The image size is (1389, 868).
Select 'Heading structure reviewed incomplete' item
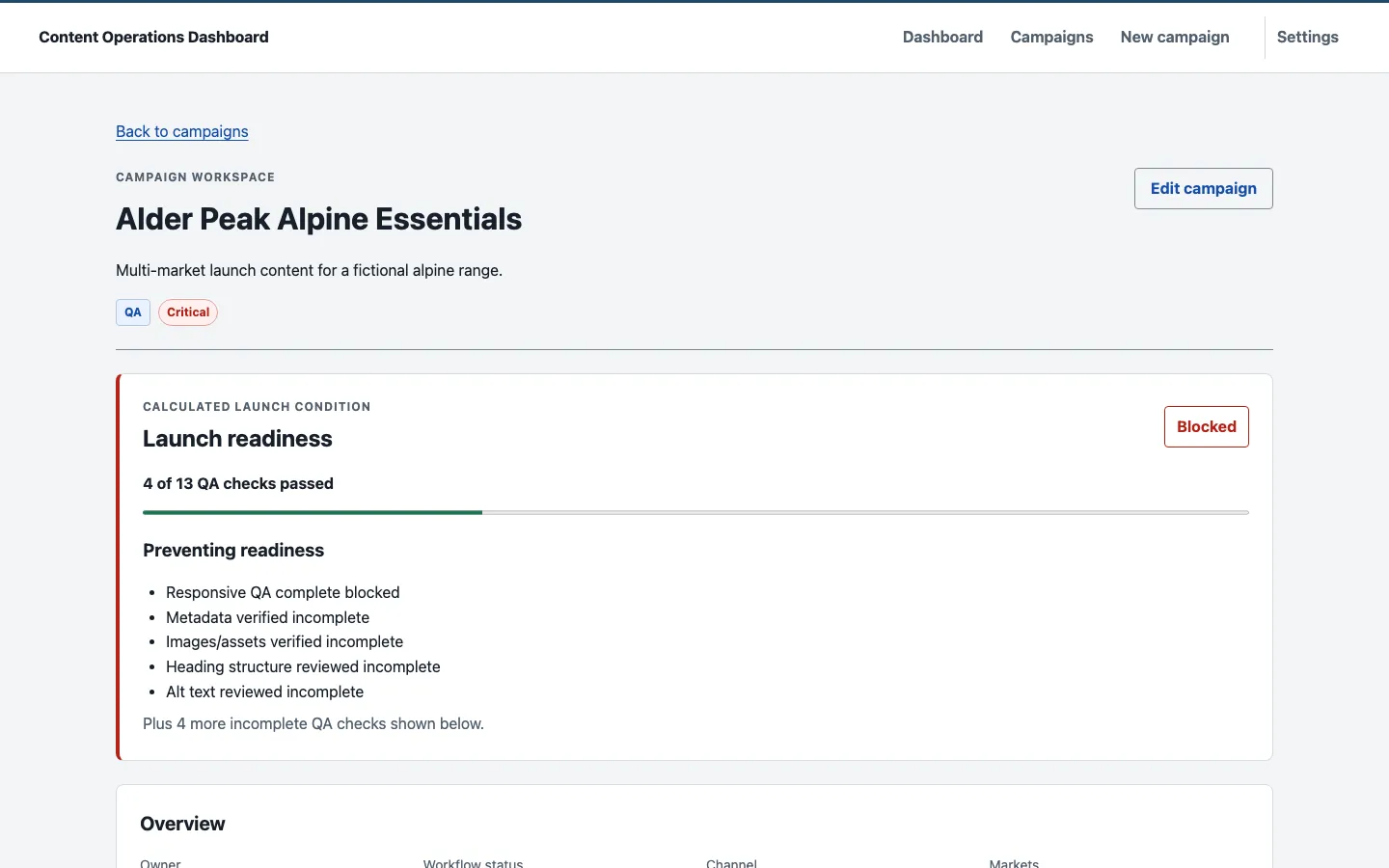303,666
